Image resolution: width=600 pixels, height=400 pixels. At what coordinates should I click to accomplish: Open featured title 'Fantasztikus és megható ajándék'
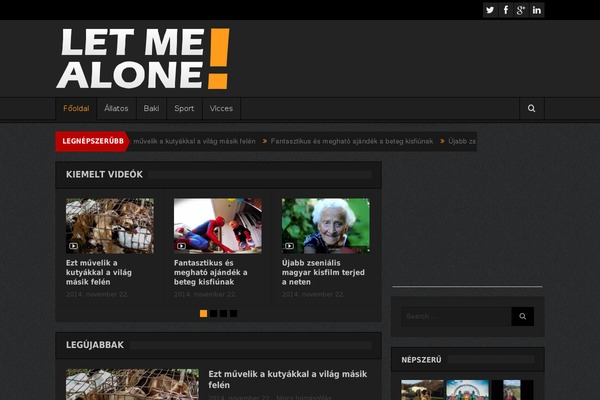[210, 273]
